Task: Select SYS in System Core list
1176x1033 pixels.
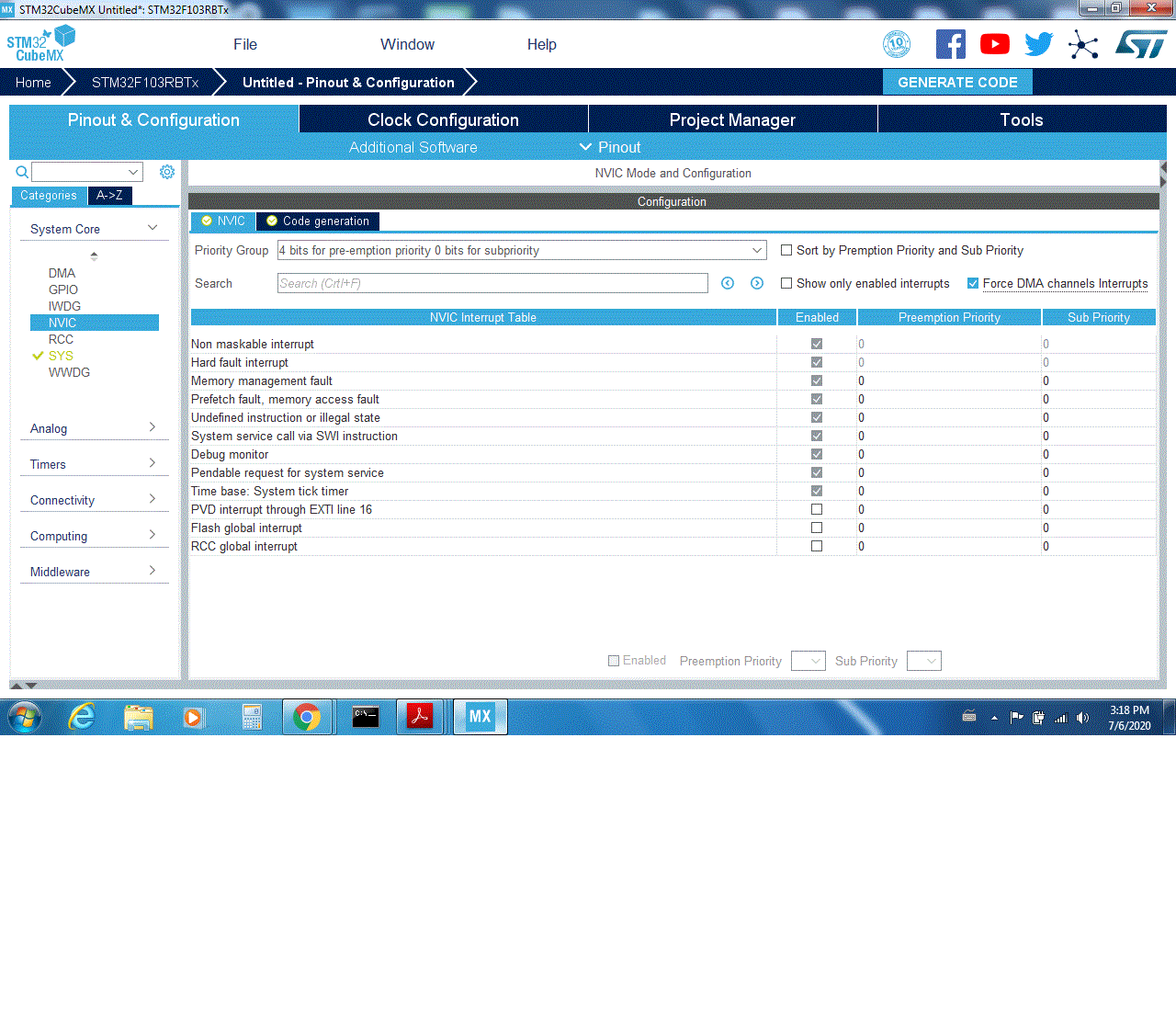Action: 61,356
